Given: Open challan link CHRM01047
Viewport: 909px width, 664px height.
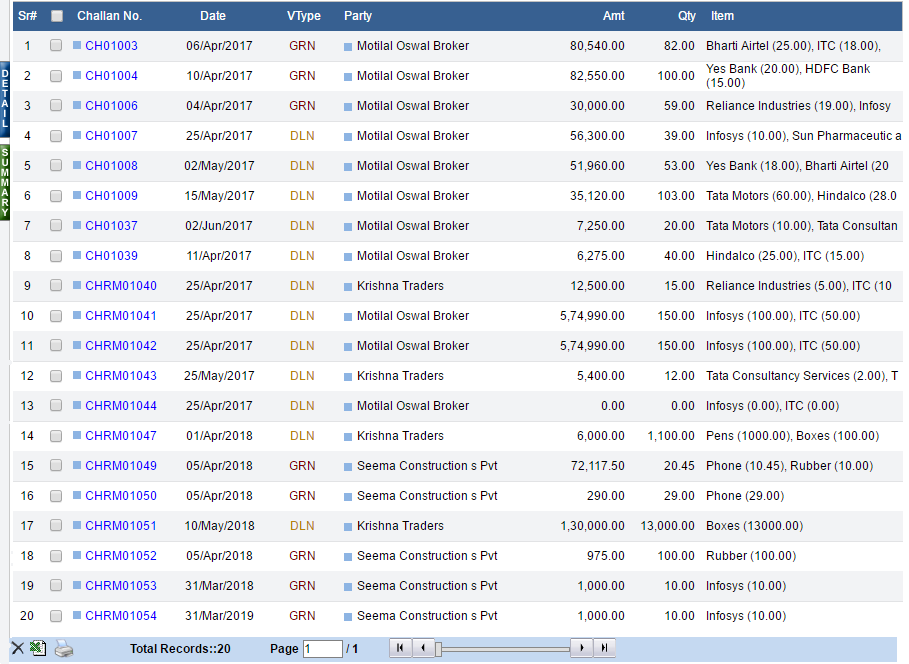Looking at the screenshot, I should tap(121, 436).
